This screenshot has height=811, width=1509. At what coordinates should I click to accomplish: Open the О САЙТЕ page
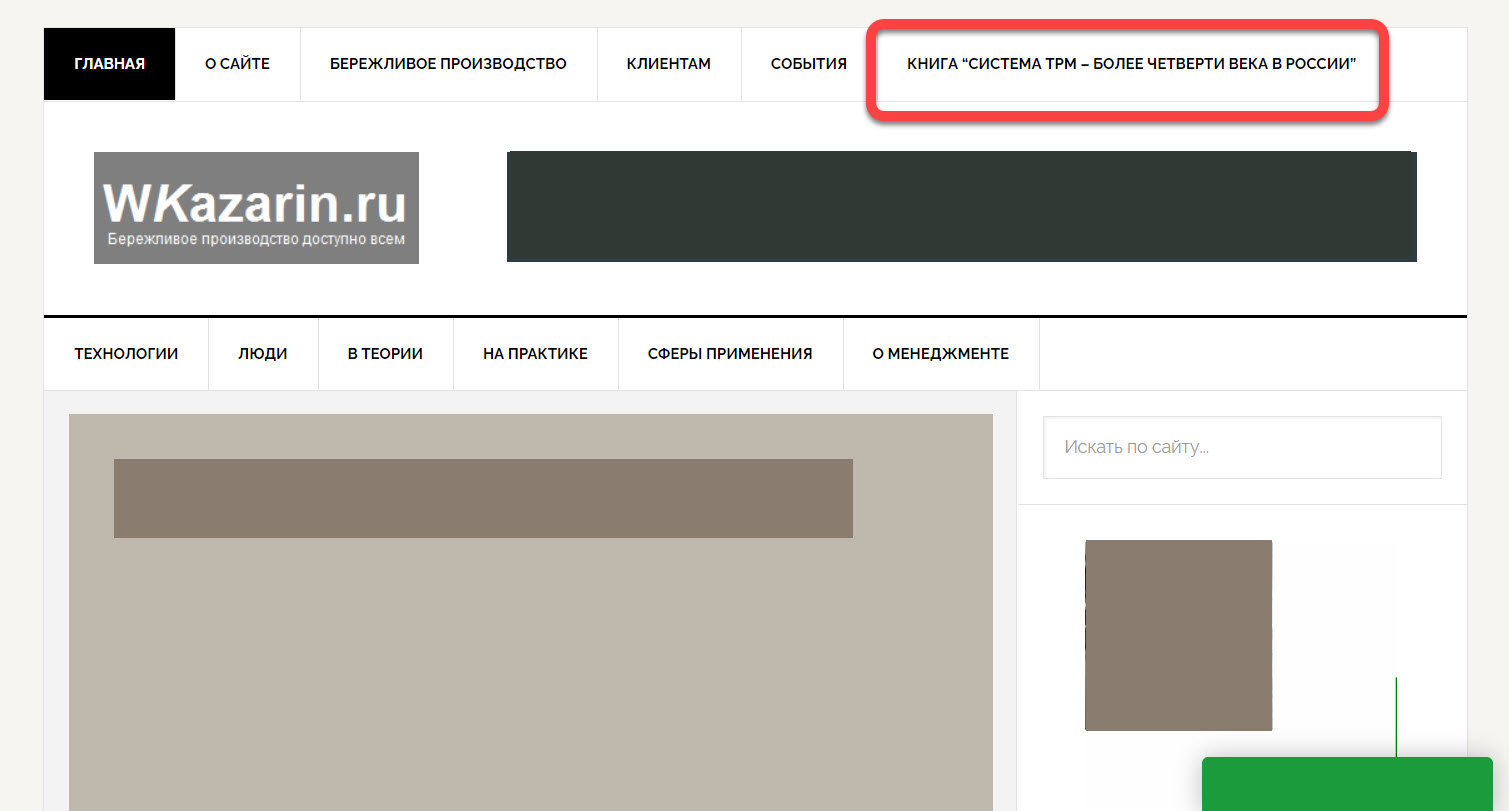click(237, 63)
